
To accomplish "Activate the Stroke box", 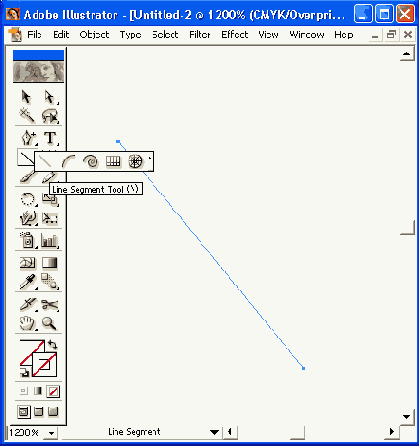I will click(44, 364).
